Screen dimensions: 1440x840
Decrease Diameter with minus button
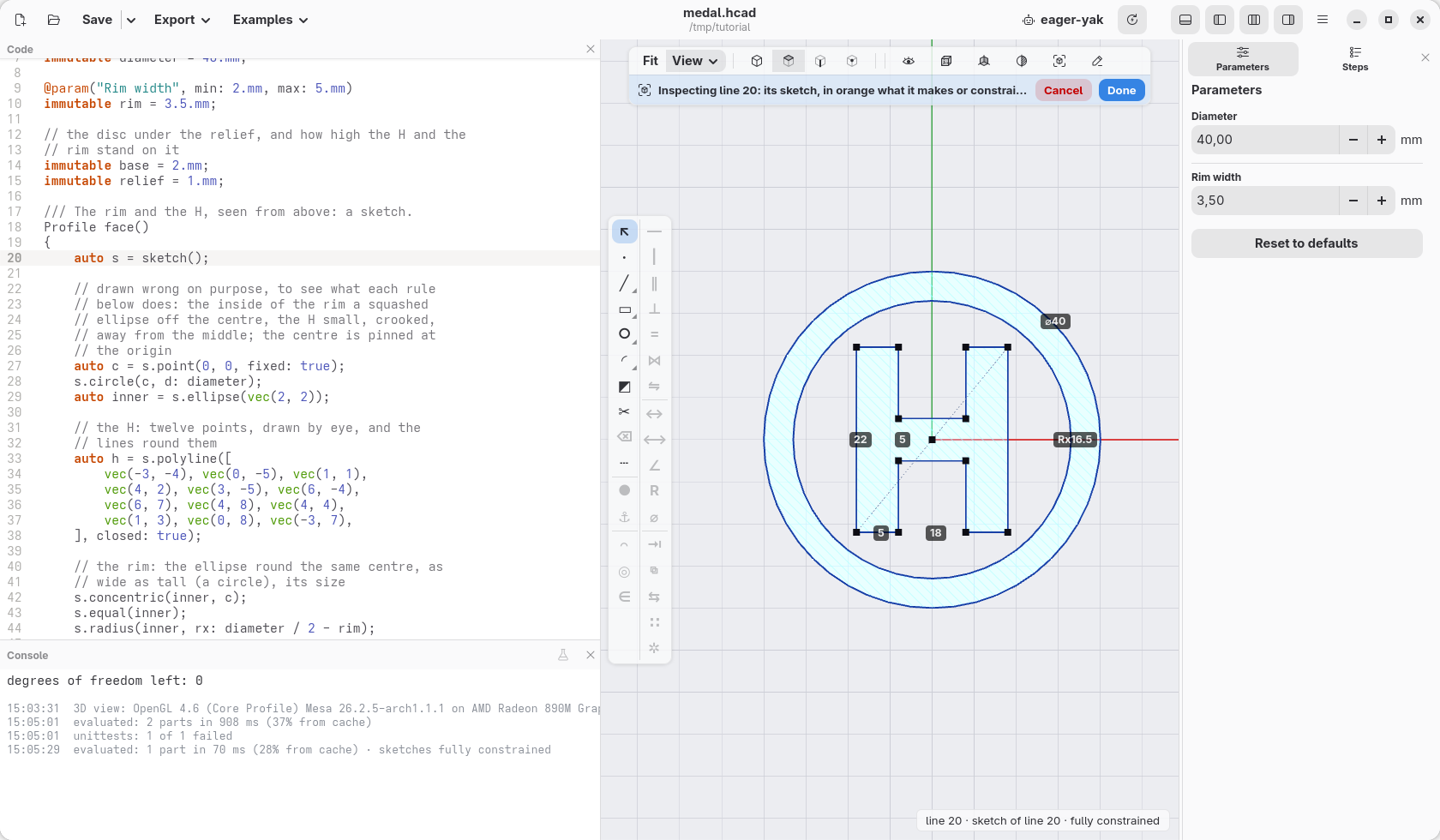tap(1353, 140)
